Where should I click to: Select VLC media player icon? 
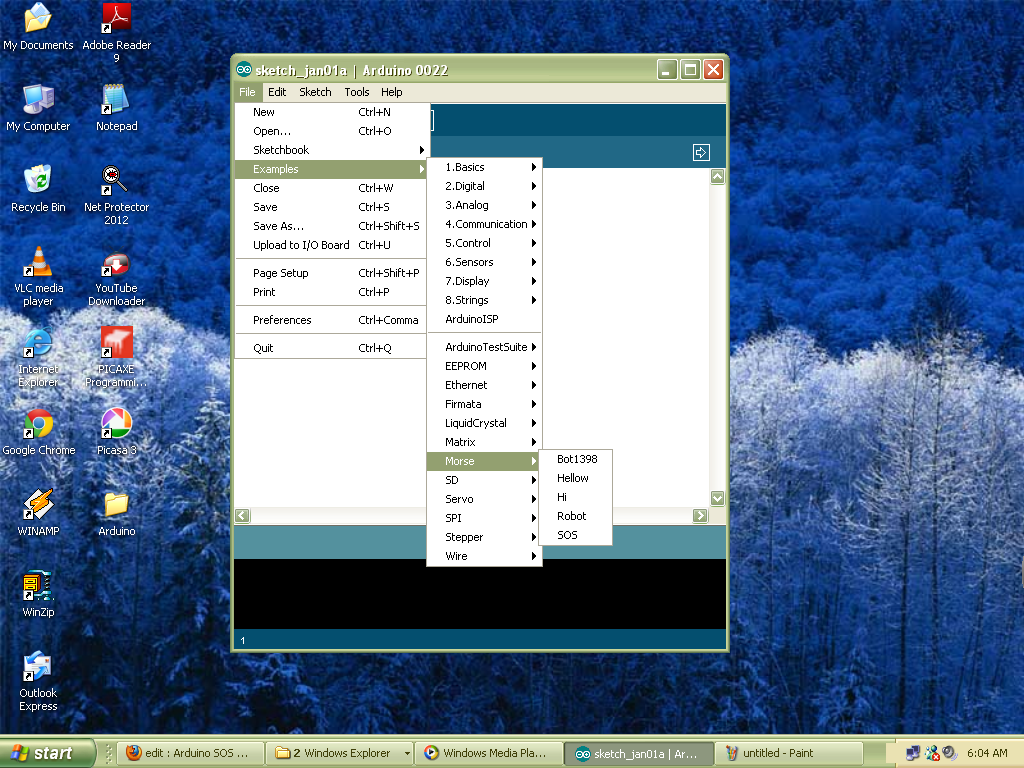pyautogui.click(x=38, y=276)
